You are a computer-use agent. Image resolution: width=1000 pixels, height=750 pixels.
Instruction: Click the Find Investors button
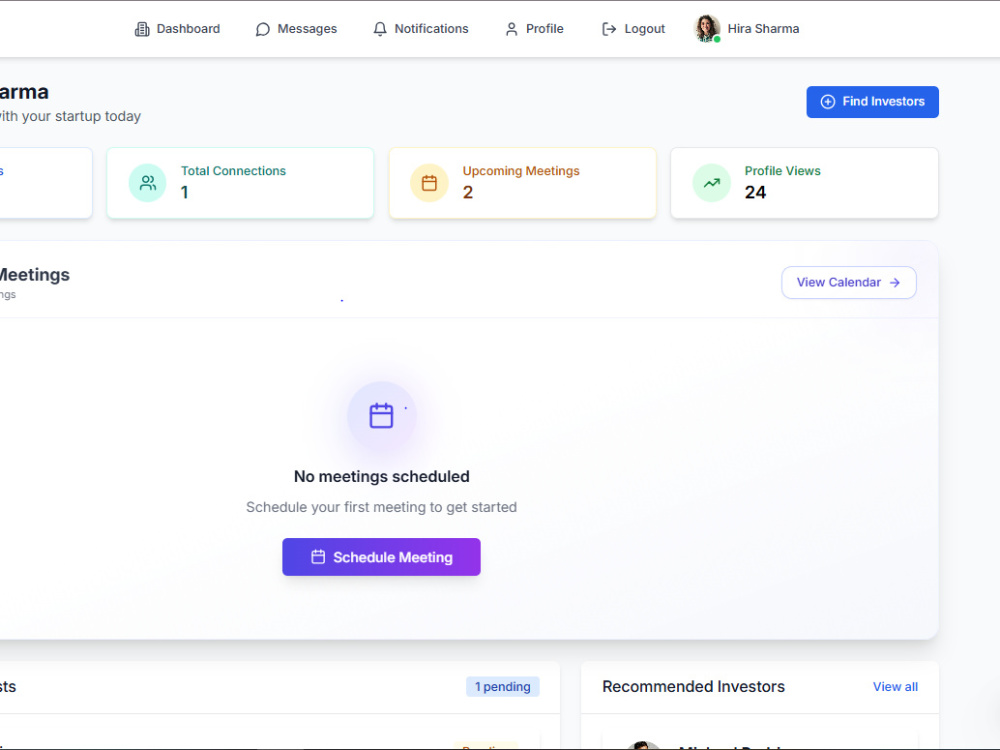point(872,102)
